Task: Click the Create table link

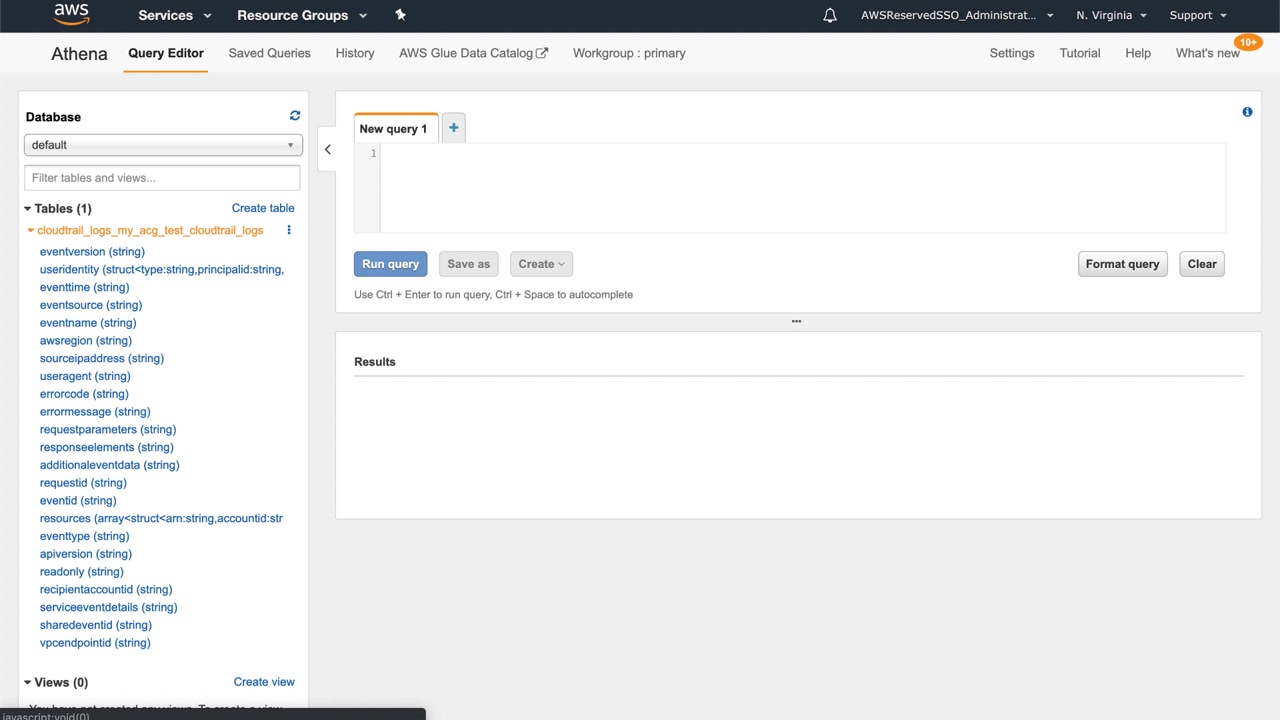Action: pos(263,208)
